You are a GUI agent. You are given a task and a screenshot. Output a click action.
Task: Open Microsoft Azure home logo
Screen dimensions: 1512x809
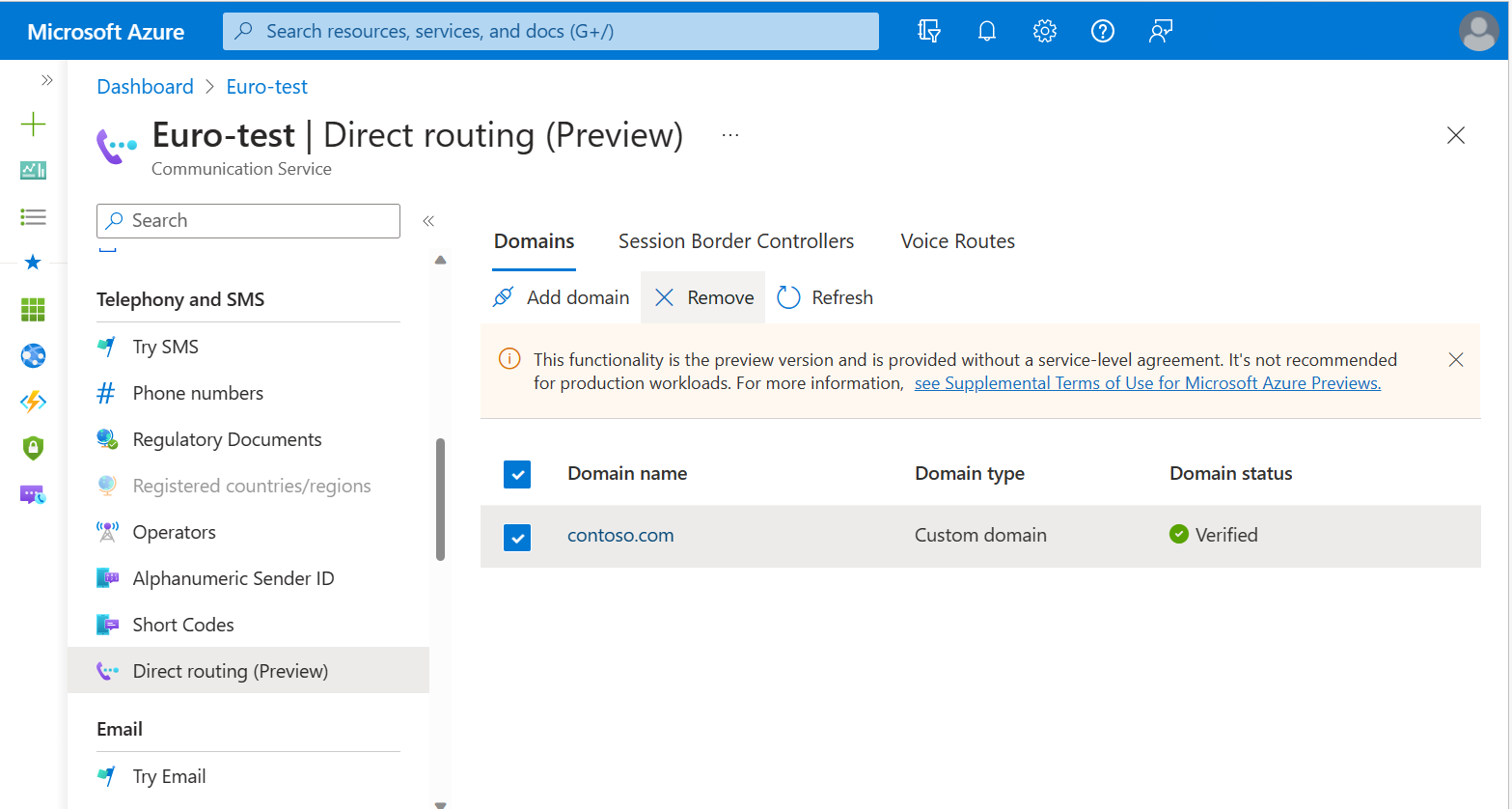tap(106, 31)
